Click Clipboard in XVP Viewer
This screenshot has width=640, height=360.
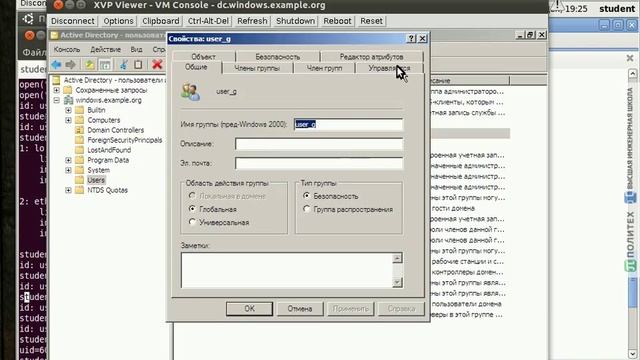tap(161, 21)
